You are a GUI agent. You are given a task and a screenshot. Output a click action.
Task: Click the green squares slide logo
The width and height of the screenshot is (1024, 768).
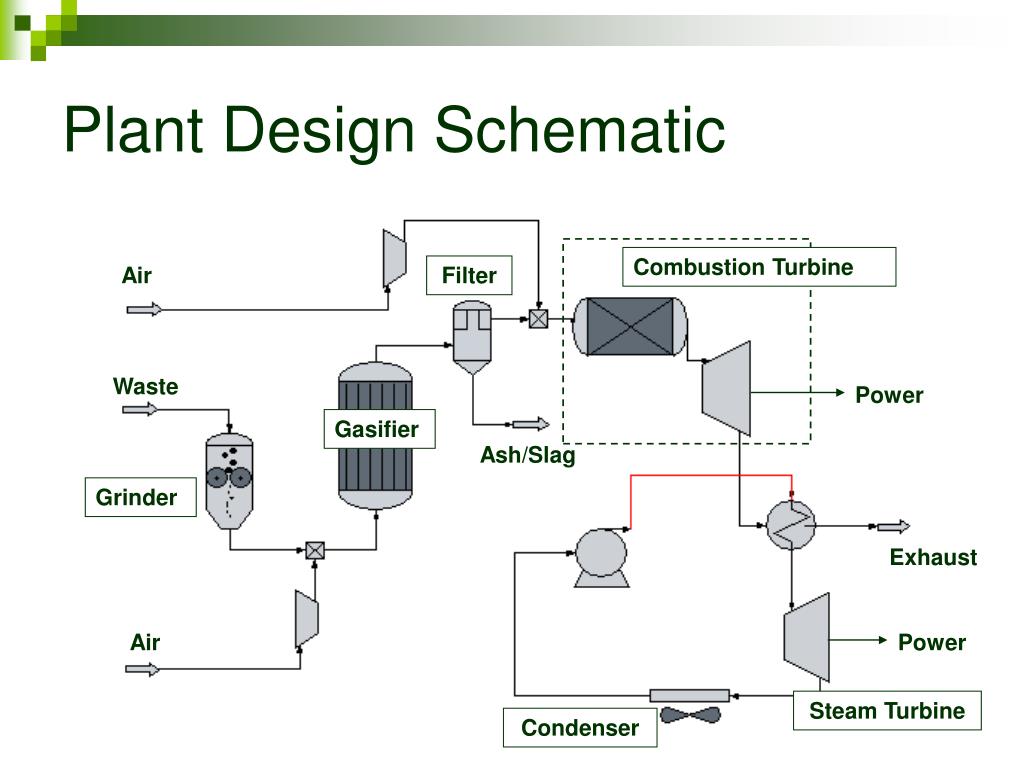point(39,29)
